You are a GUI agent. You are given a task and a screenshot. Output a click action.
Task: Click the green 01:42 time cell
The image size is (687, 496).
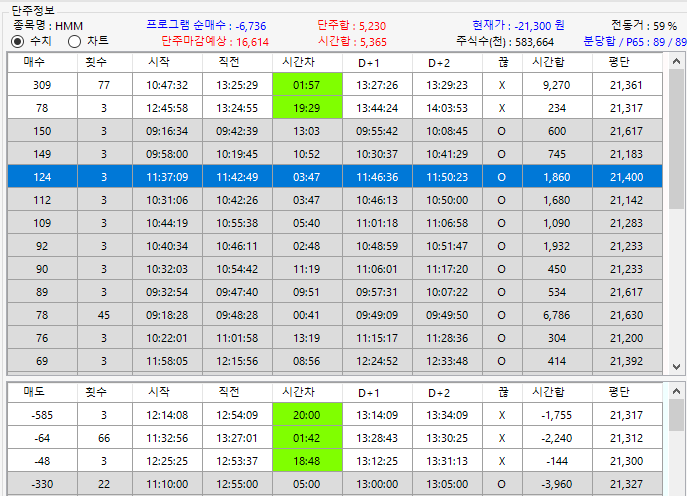[307, 438]
